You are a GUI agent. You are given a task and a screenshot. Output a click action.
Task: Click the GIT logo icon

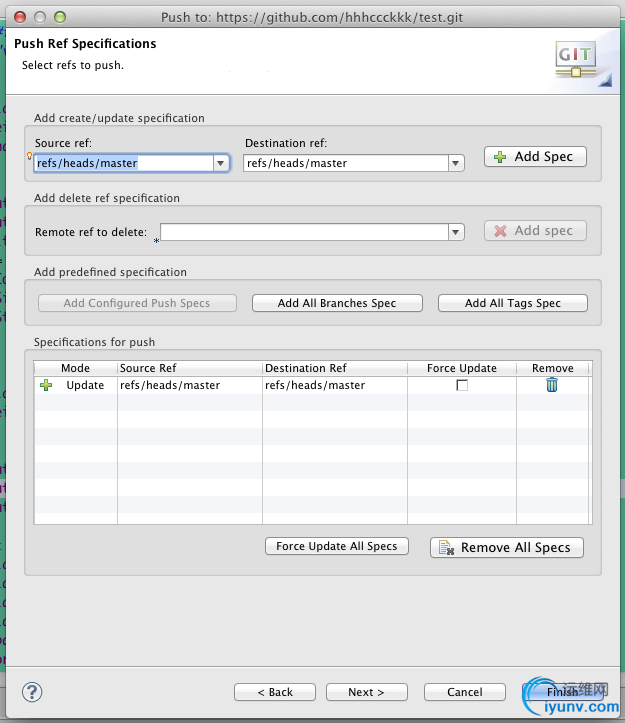(576, 59)
